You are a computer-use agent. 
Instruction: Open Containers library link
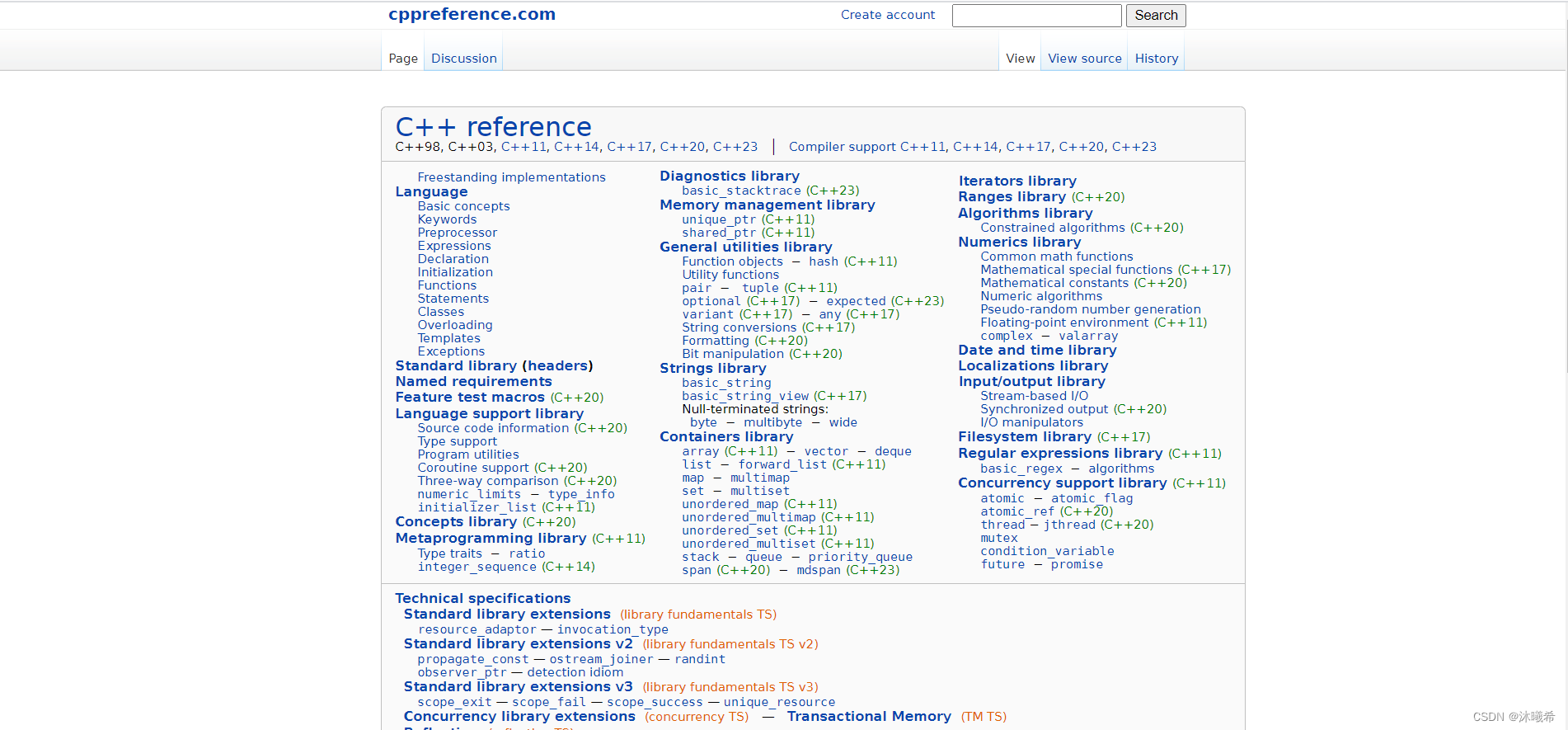pyautogui.click(x=726, y=436)
